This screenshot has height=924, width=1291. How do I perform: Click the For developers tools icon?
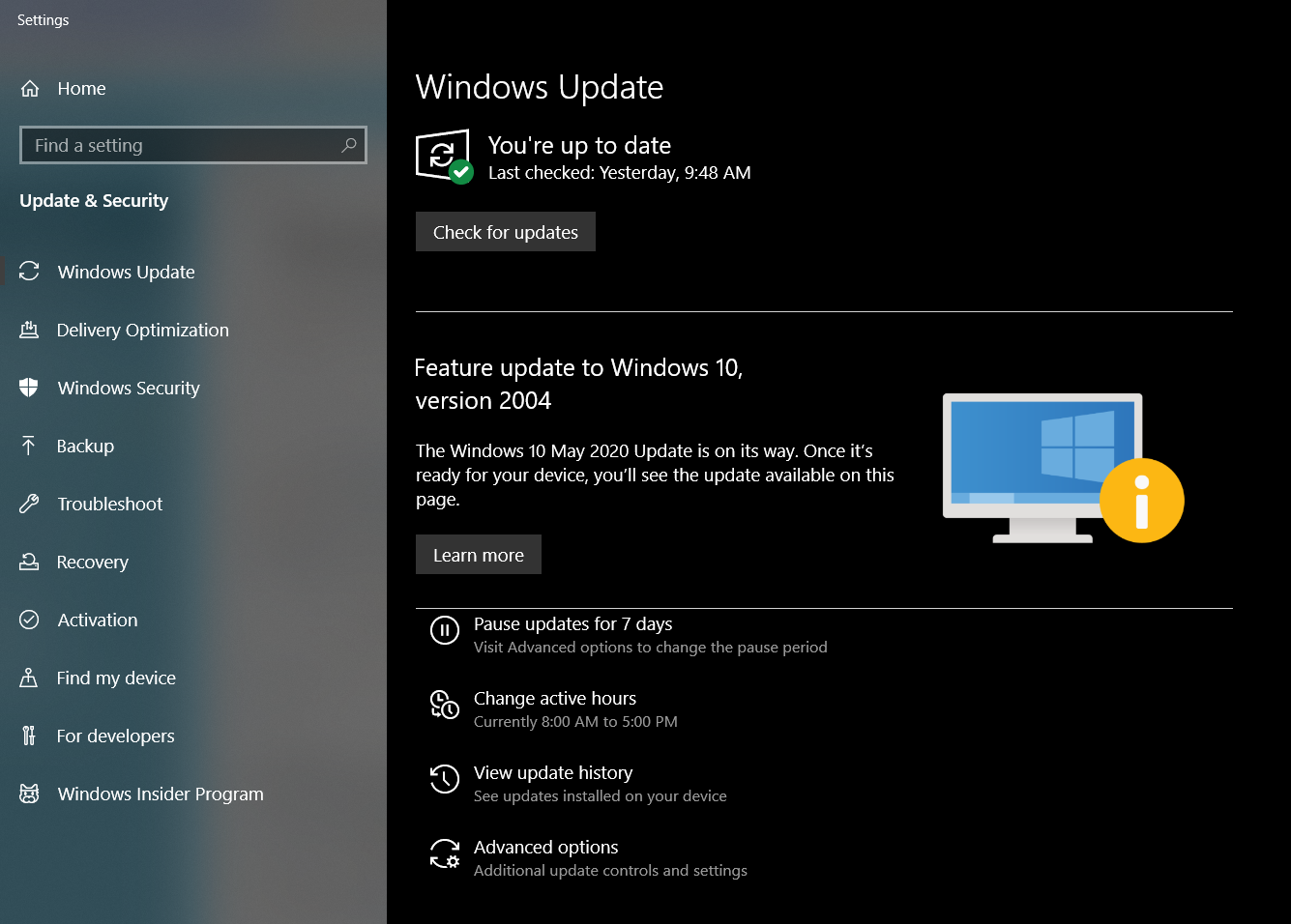pos(29,736)
